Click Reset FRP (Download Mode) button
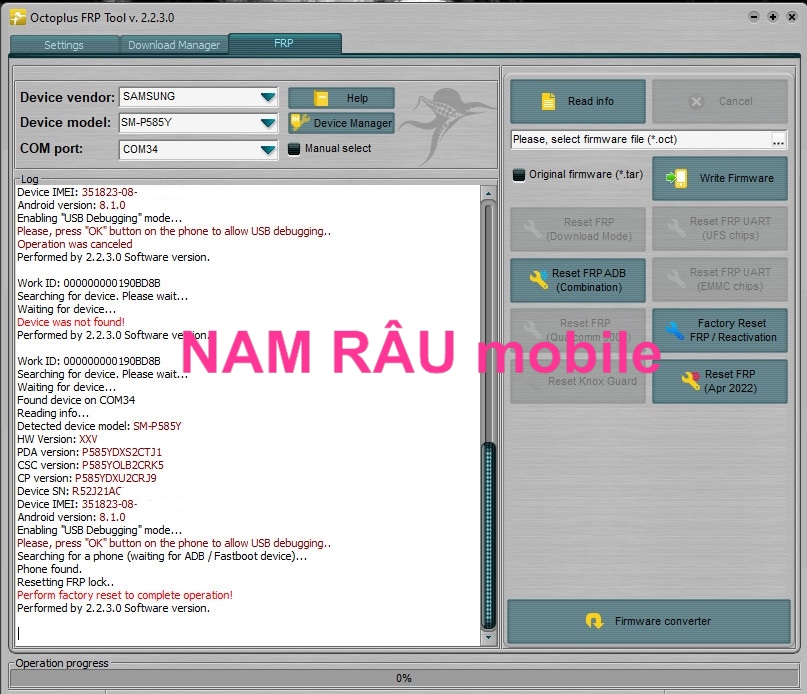 click(577, 229)
